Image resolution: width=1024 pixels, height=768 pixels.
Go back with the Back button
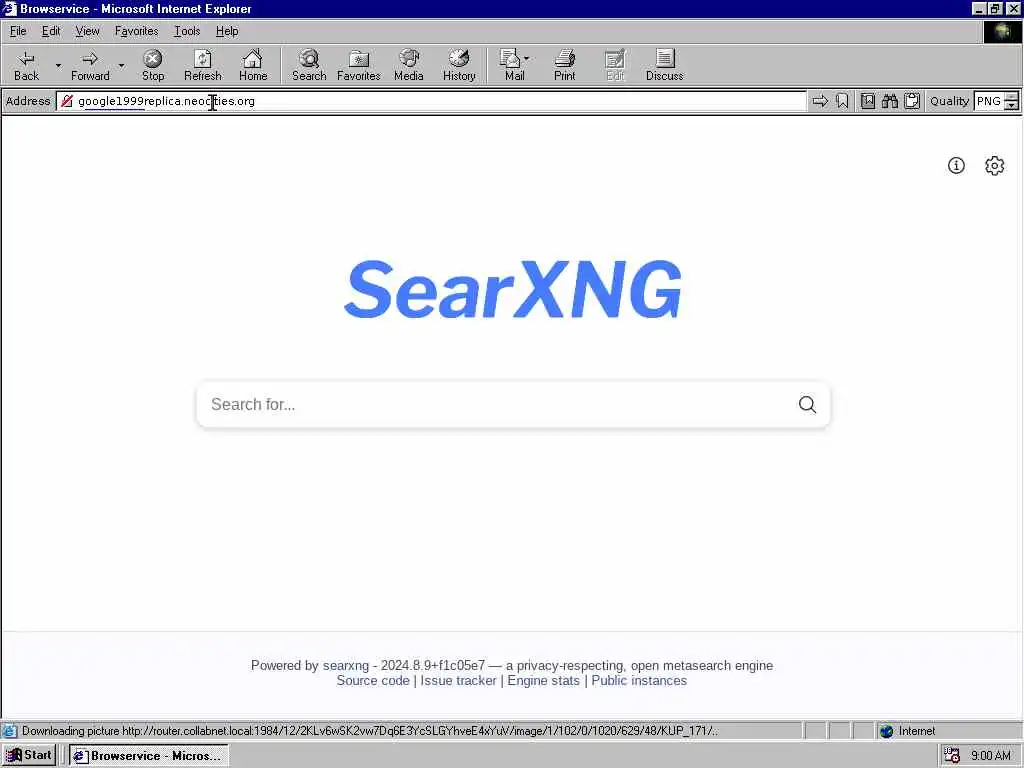(x=26, y=65)
